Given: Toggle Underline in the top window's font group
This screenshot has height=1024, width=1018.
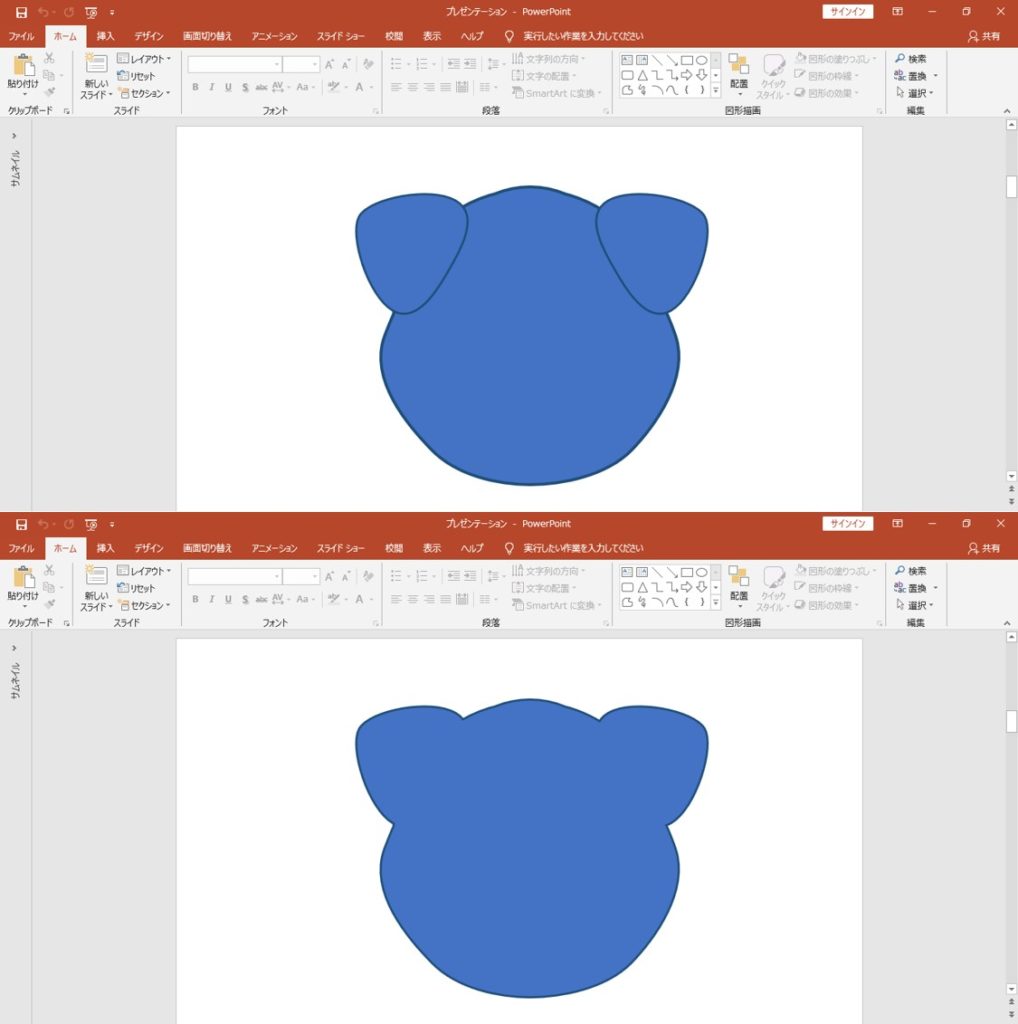Looking at the screenshot, I should (228, 88).
